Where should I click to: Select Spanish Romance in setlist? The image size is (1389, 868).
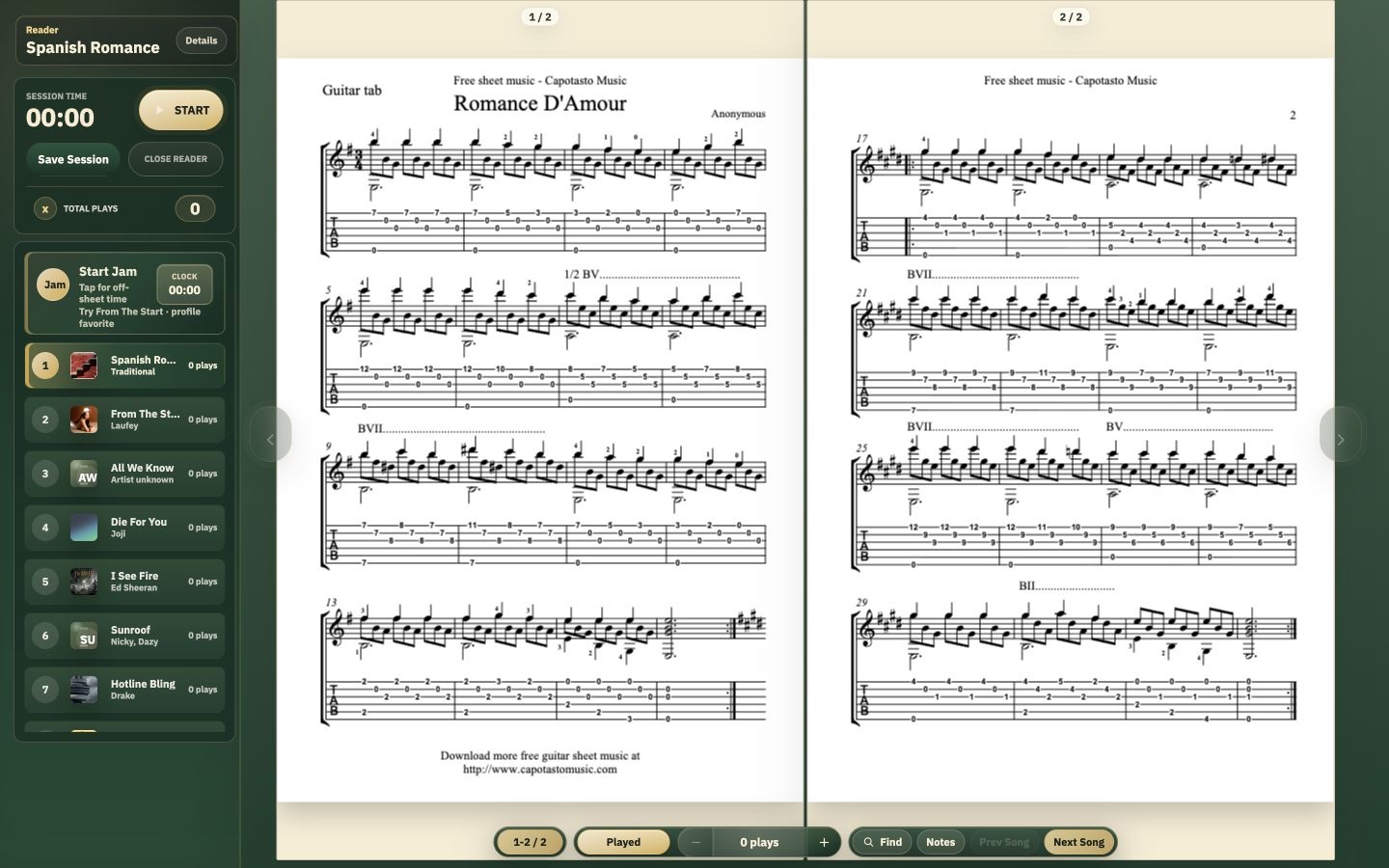point(124,366)
